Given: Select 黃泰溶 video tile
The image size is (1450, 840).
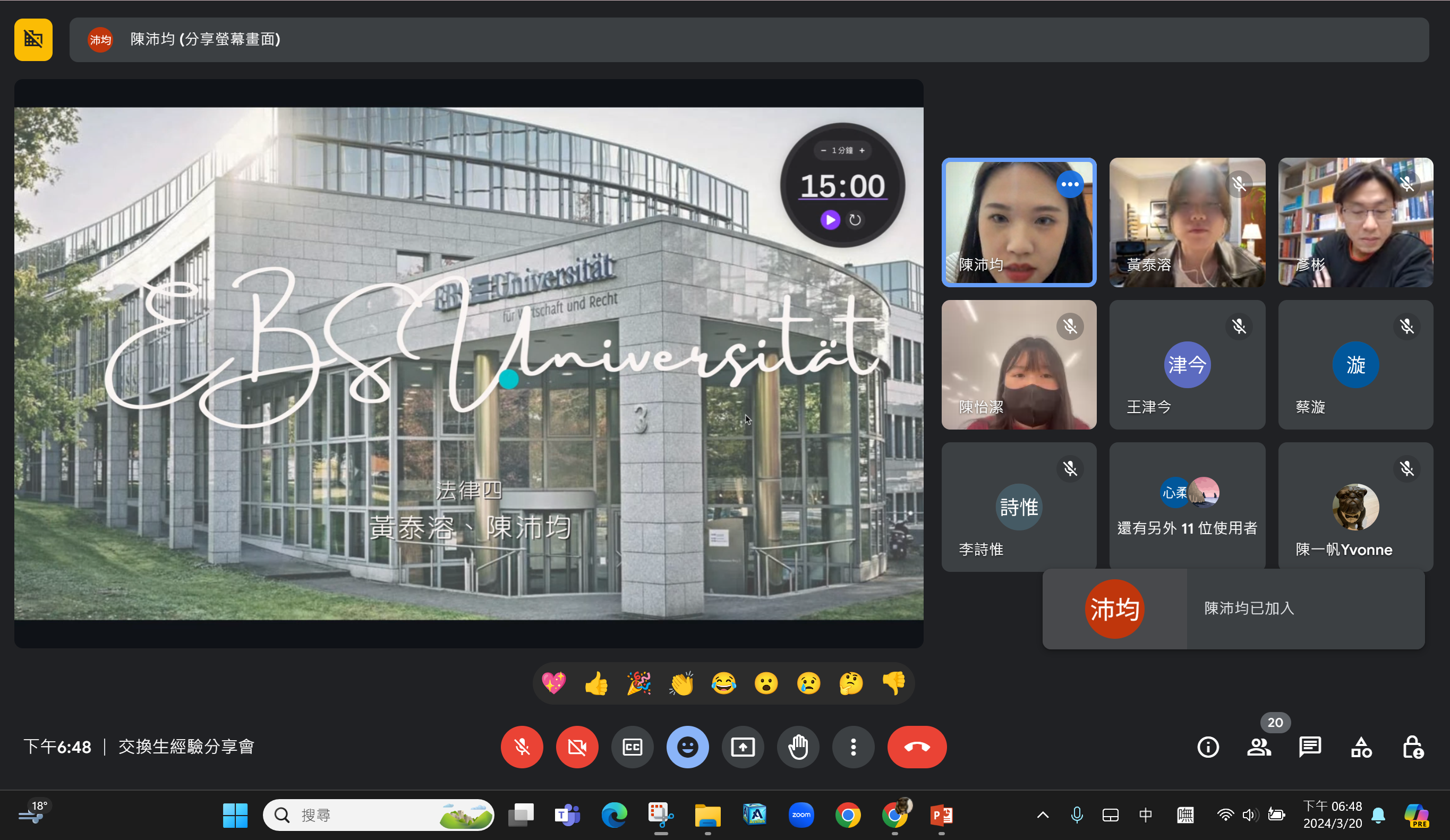Looking at the screenshot, I should point(1187,222).
